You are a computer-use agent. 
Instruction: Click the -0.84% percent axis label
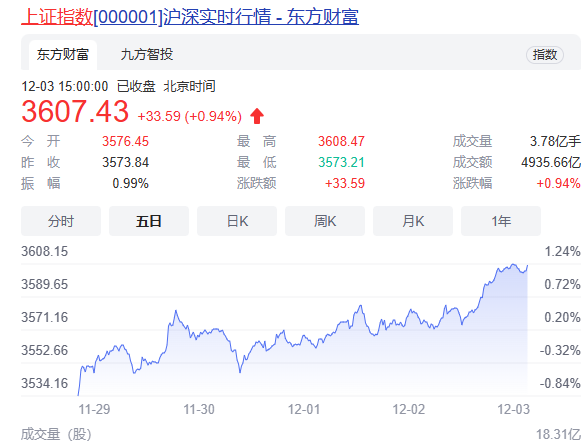tap(560, 383)
